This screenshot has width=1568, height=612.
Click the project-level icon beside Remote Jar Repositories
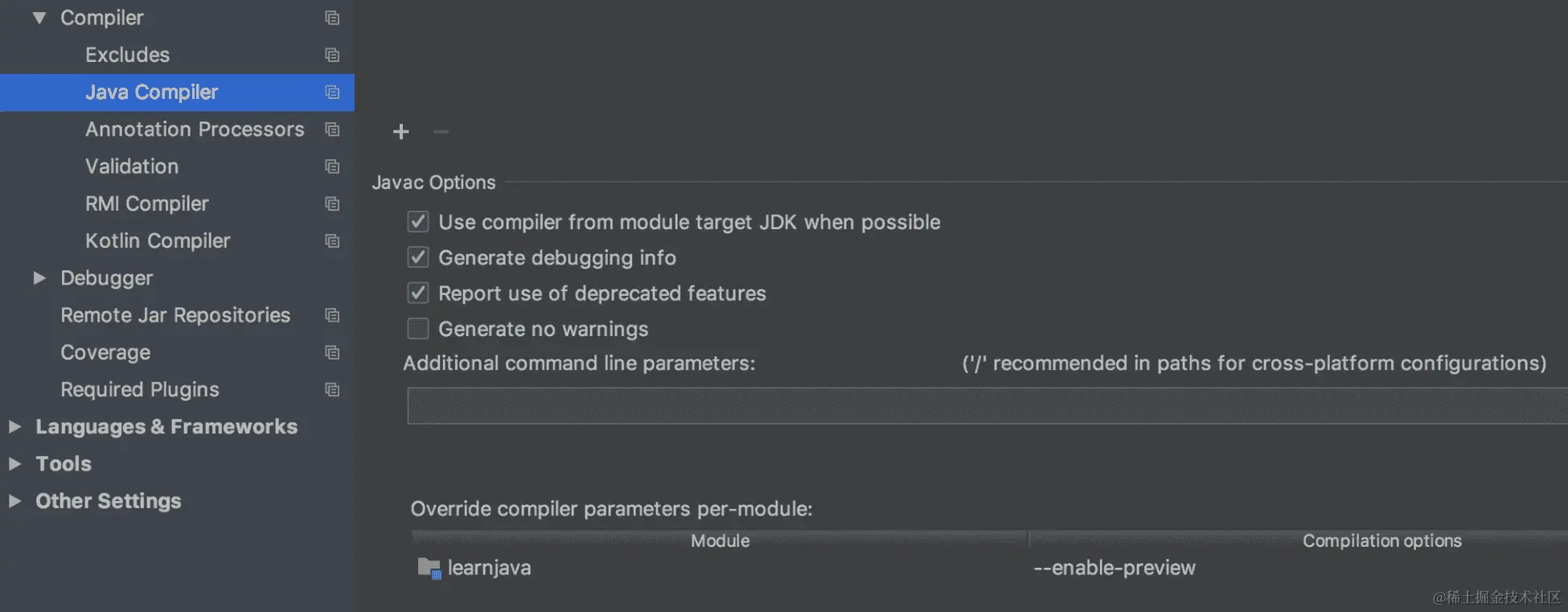click(x=332, y=315)
